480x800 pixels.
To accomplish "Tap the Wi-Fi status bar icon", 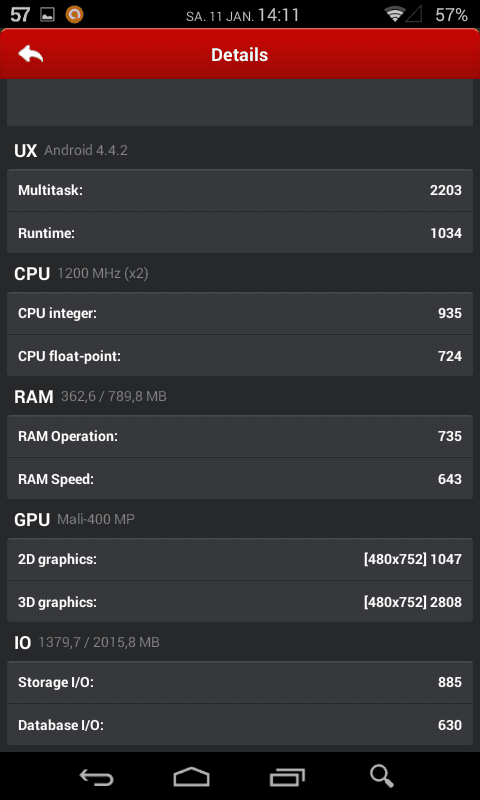I will coord(395,15).
